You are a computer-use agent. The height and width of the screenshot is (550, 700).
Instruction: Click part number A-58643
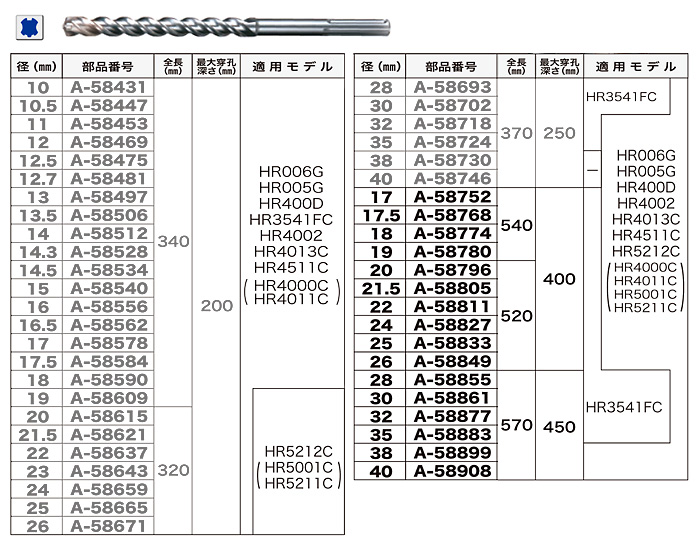coord(109,472)
